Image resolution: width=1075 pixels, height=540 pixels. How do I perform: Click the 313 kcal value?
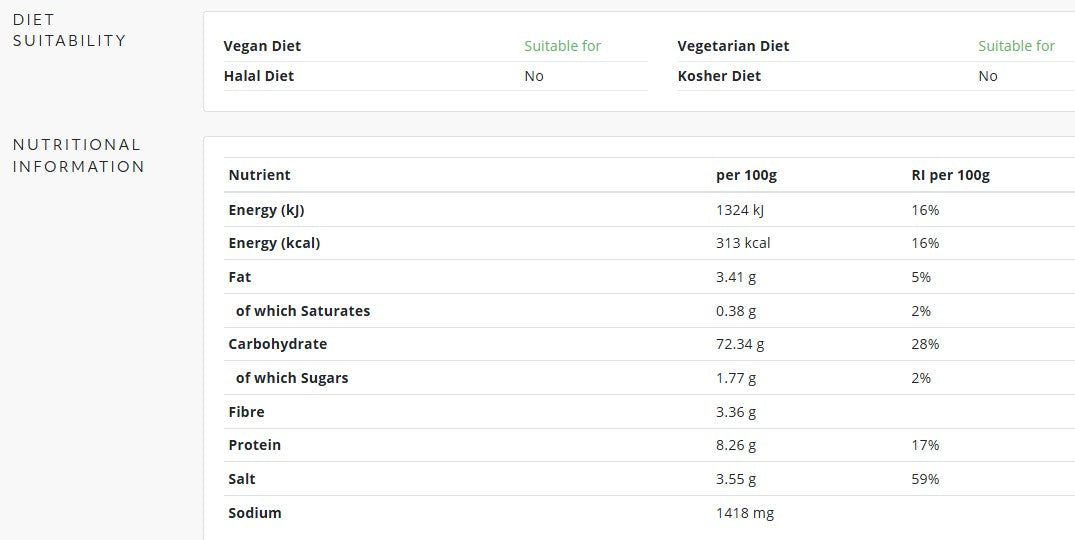pyautogui.click(x=743, y=243)
